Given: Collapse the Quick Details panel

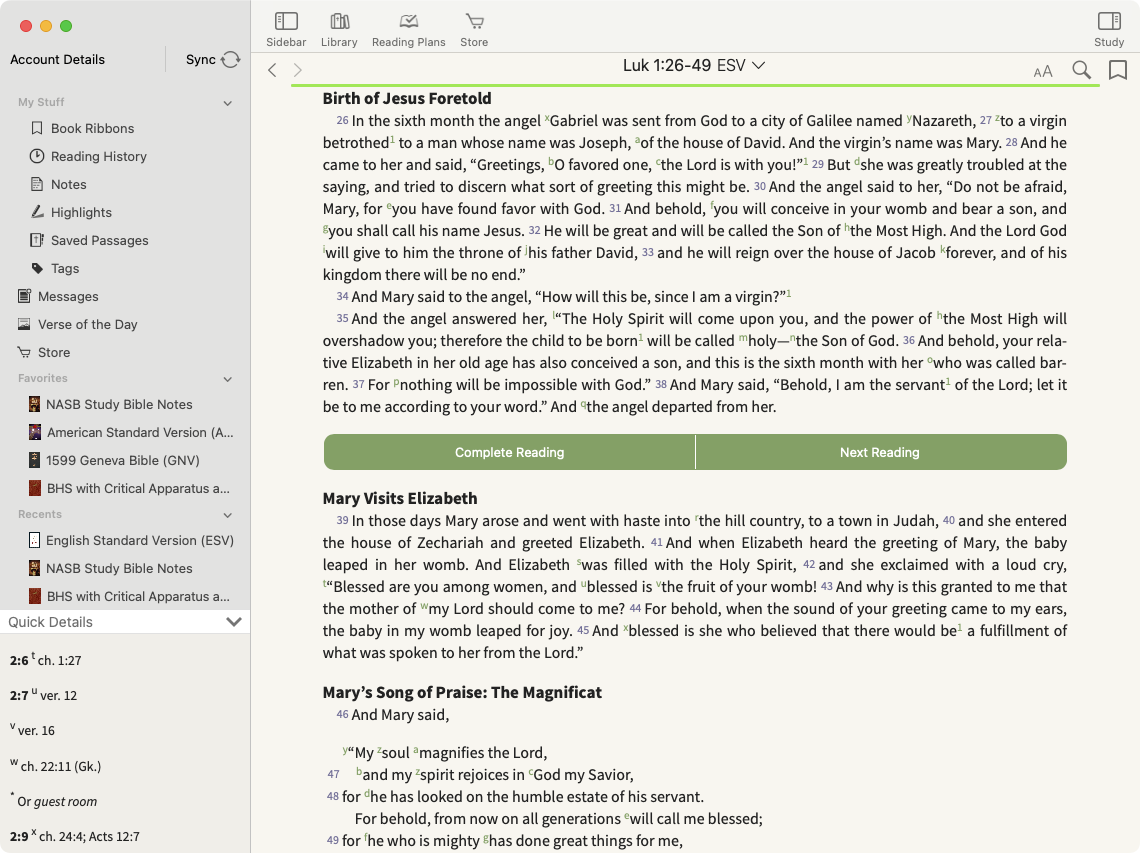Looking at the screenshot, I should (x=234, y=622).
